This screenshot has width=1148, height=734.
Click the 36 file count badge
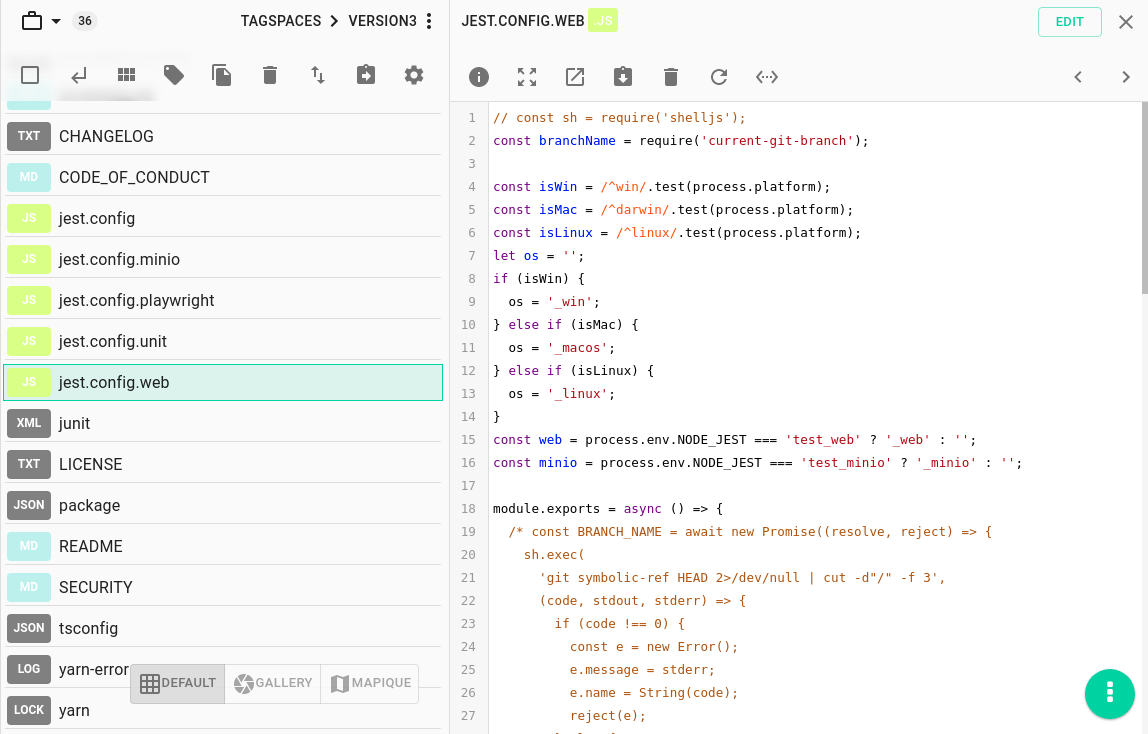85,20
